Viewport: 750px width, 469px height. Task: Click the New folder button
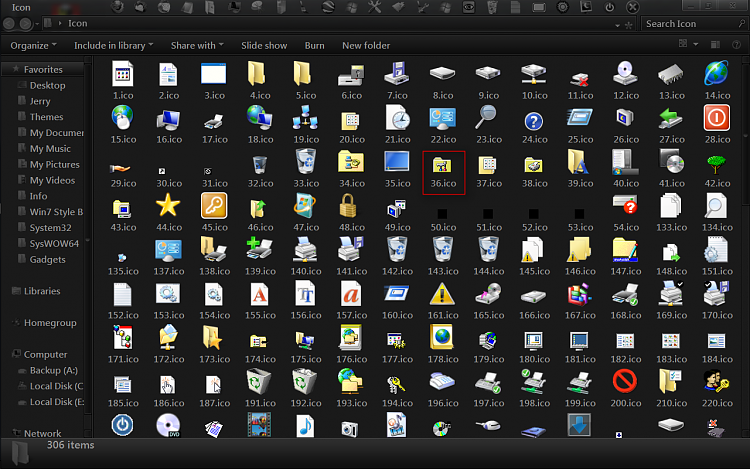click(x=366, y=45)
